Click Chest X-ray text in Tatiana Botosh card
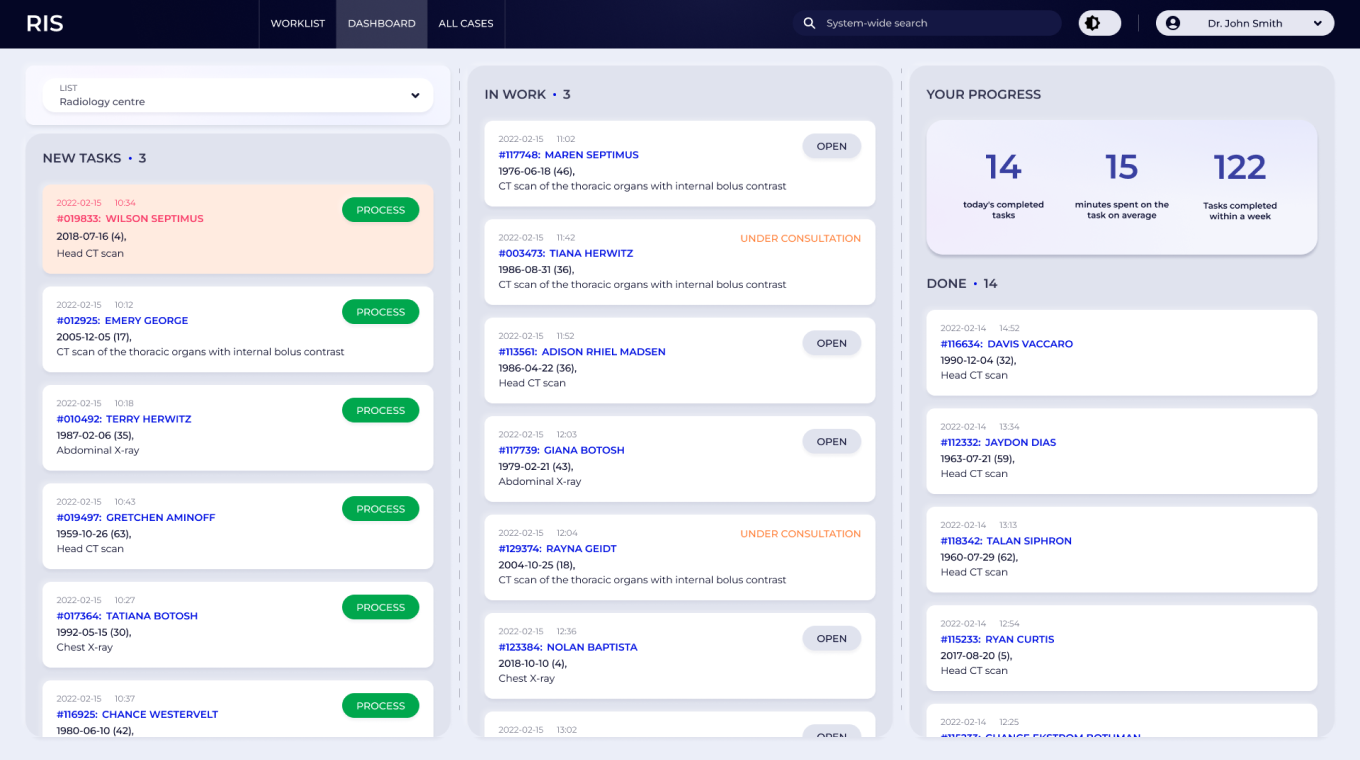1360x760 pixels. point(85,648)
